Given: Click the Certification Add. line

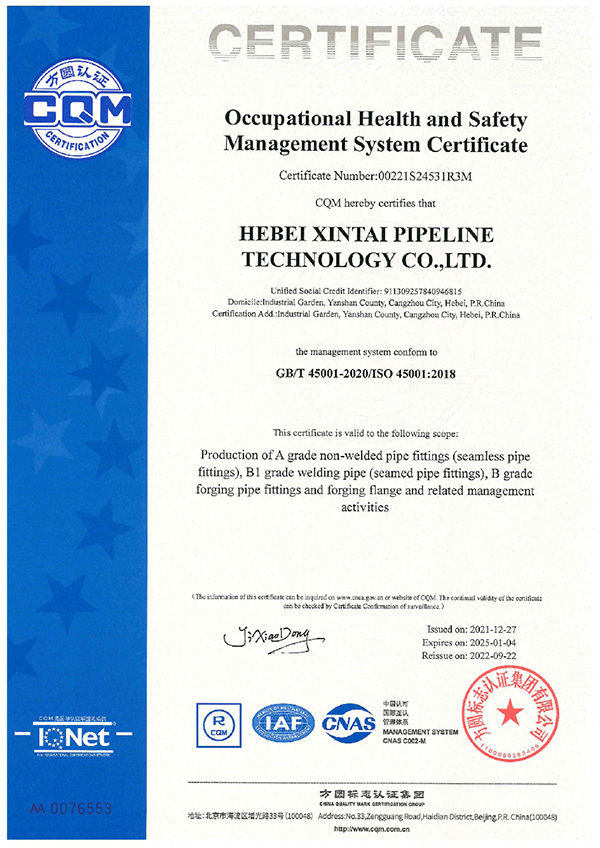Looking at the screenshot, I should point(366,314).
